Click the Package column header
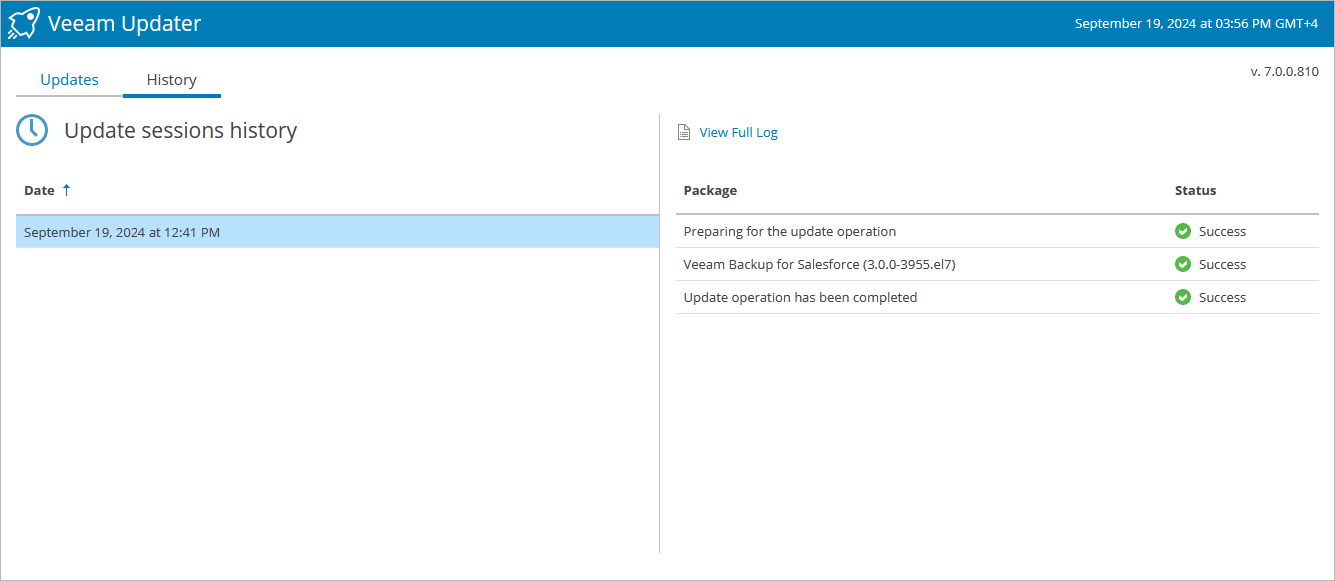Screen dimensions: 1335x581 [x=710, y=190]
